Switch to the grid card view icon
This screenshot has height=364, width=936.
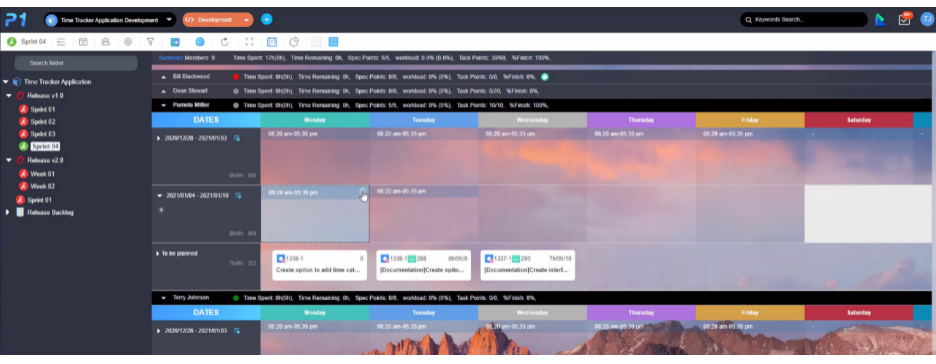(x=334, y=42)
